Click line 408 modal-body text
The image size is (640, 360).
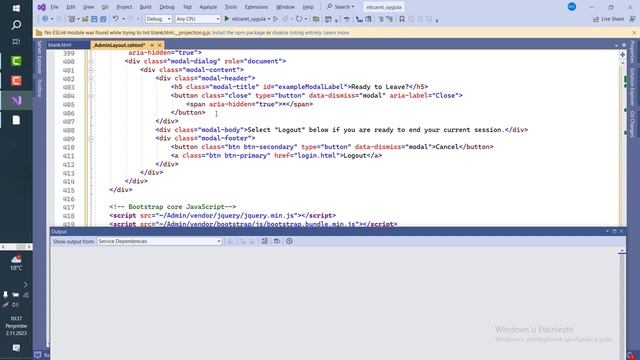(376, 130)
